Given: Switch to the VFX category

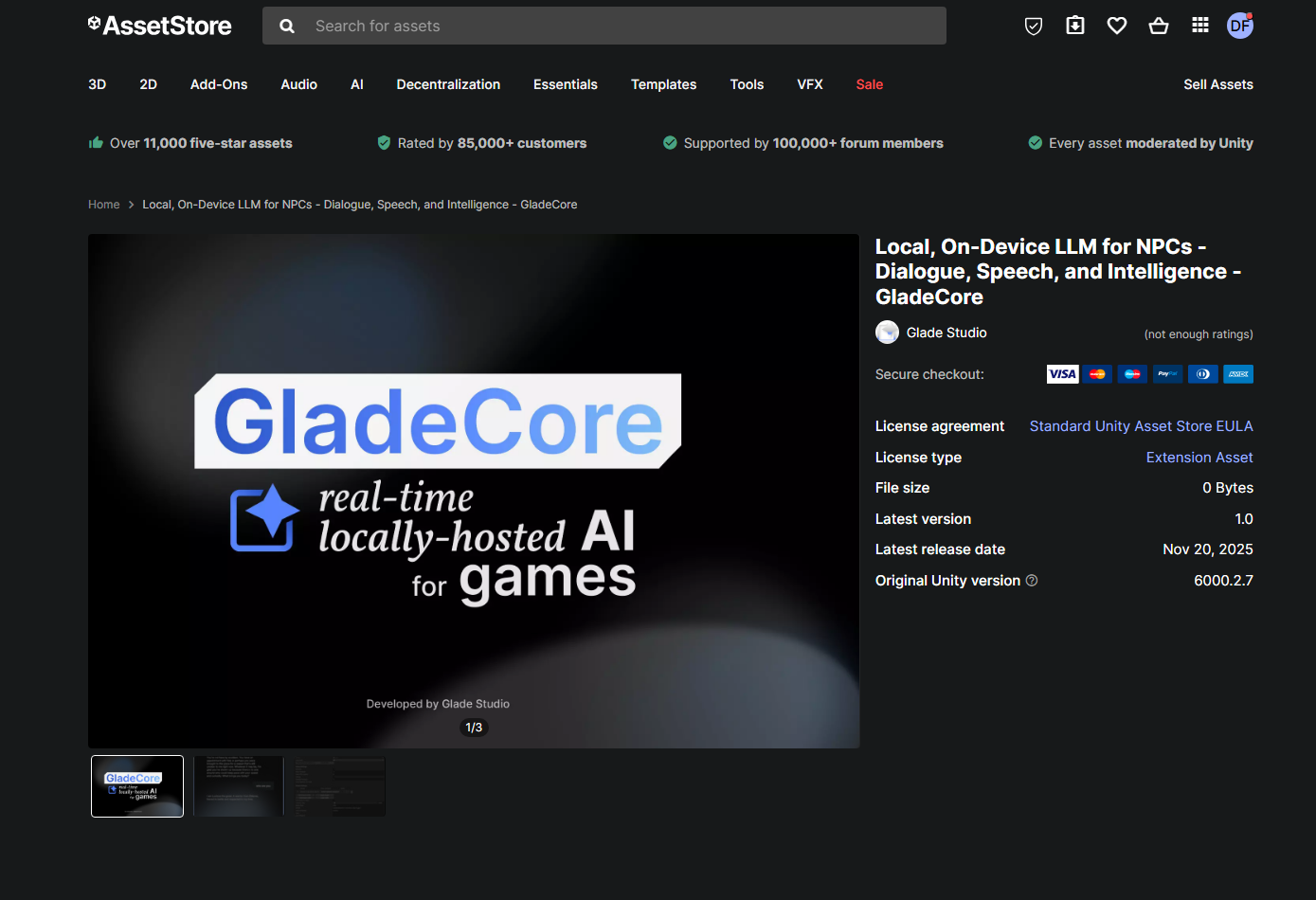Looking at the screenshot, I should point(810,84).
